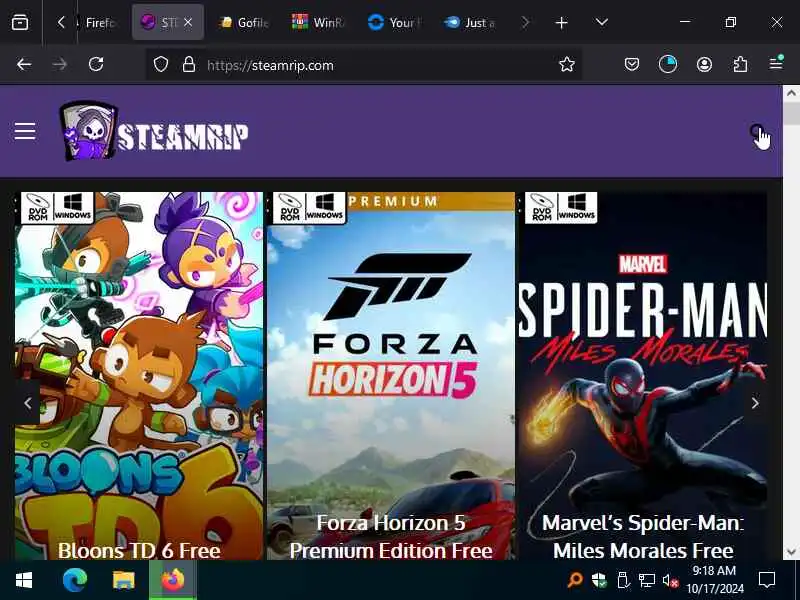The image size is (800, 600).
Task: Go to the previous slide in the carousel
Action: click(28, 403)
